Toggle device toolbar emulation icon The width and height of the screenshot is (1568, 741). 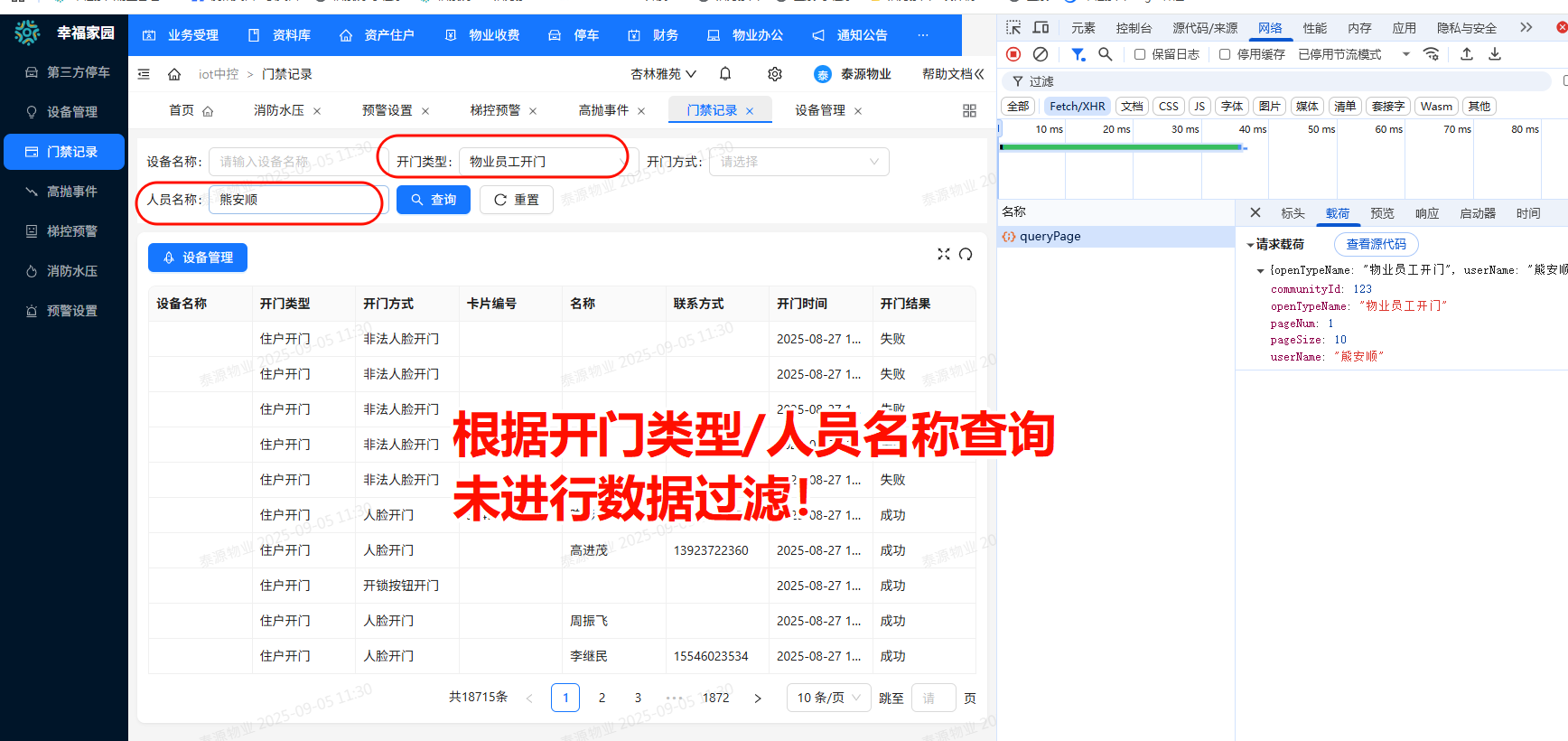click(x=1041, y=28)
